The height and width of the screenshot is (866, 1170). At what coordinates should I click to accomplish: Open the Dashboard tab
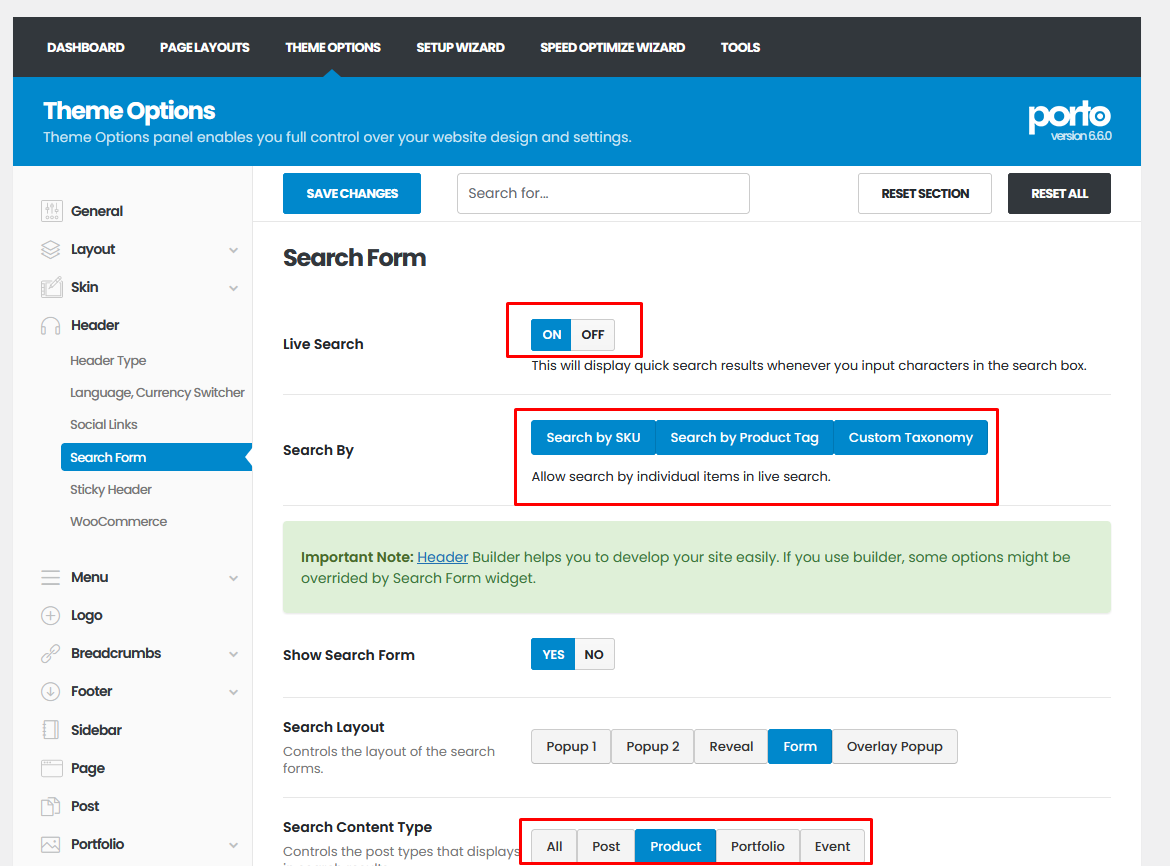tap(86, 47)
